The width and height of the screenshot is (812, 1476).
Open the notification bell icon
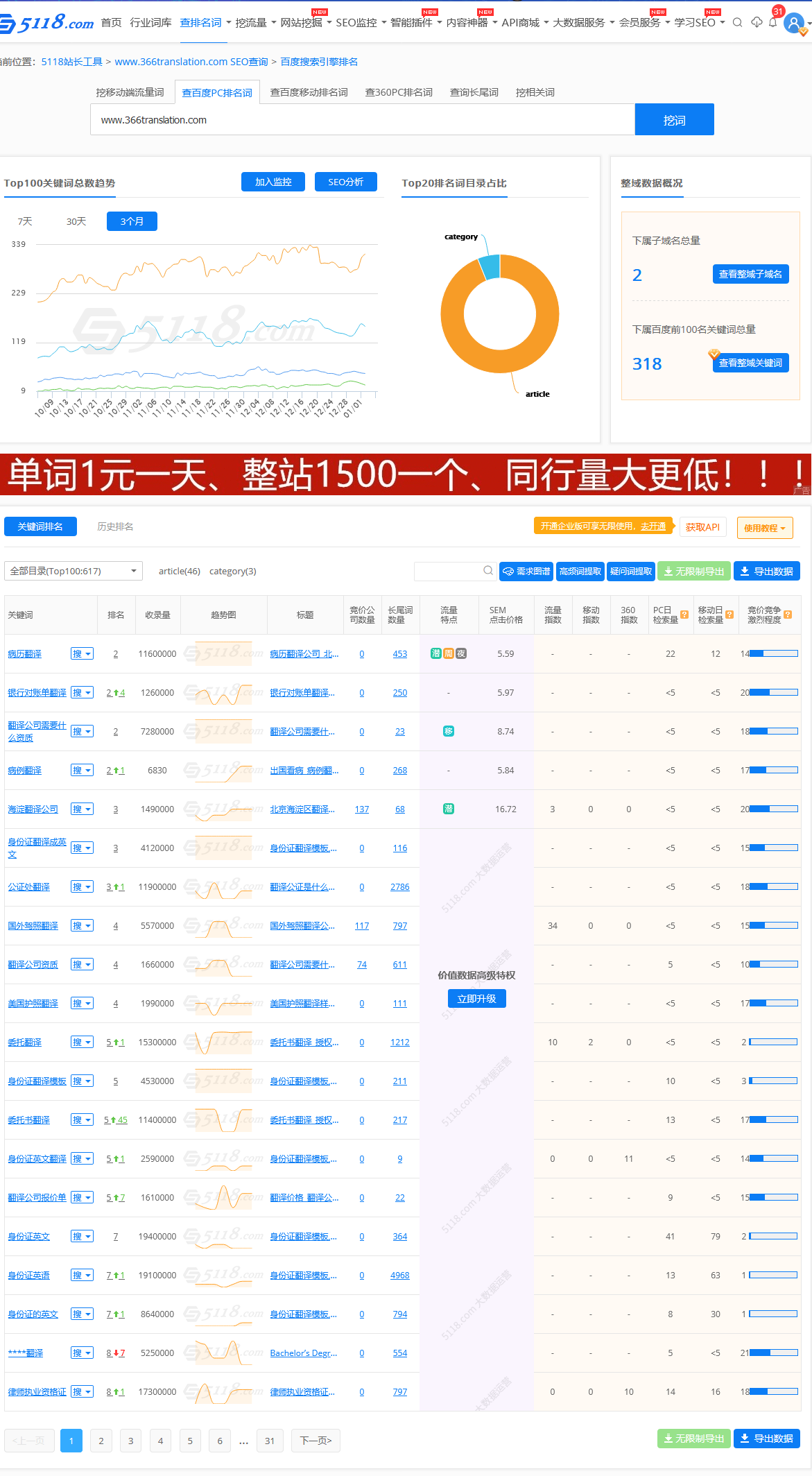[x=772, y=23]
